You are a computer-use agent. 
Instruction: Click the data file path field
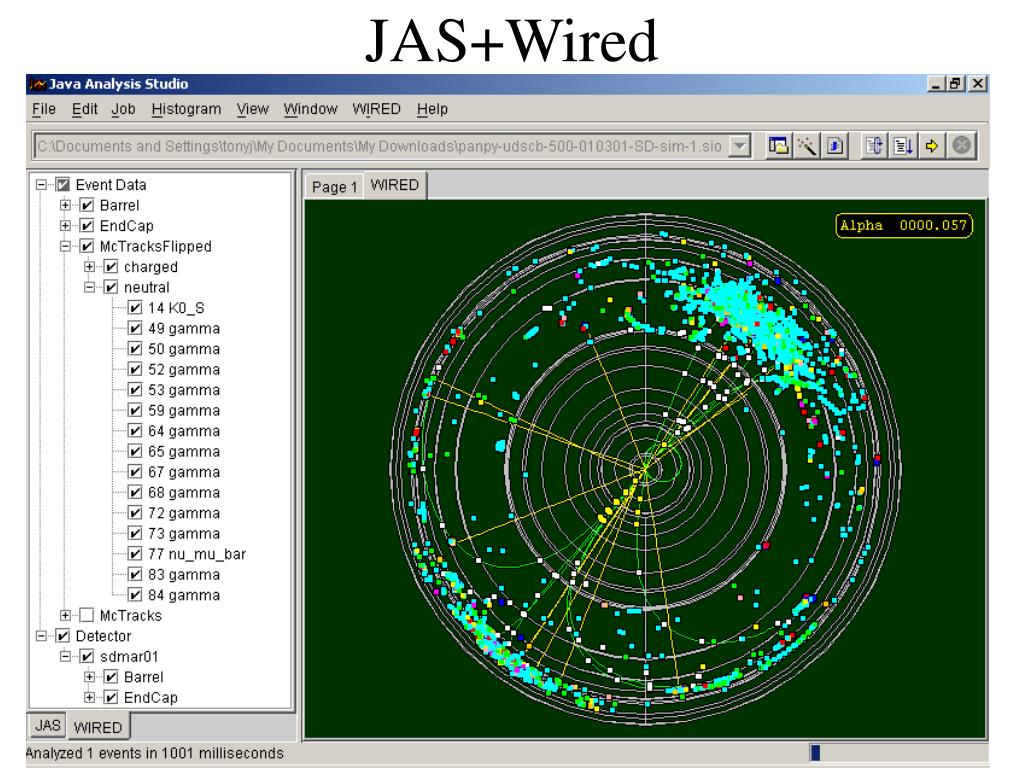(381, 146)
